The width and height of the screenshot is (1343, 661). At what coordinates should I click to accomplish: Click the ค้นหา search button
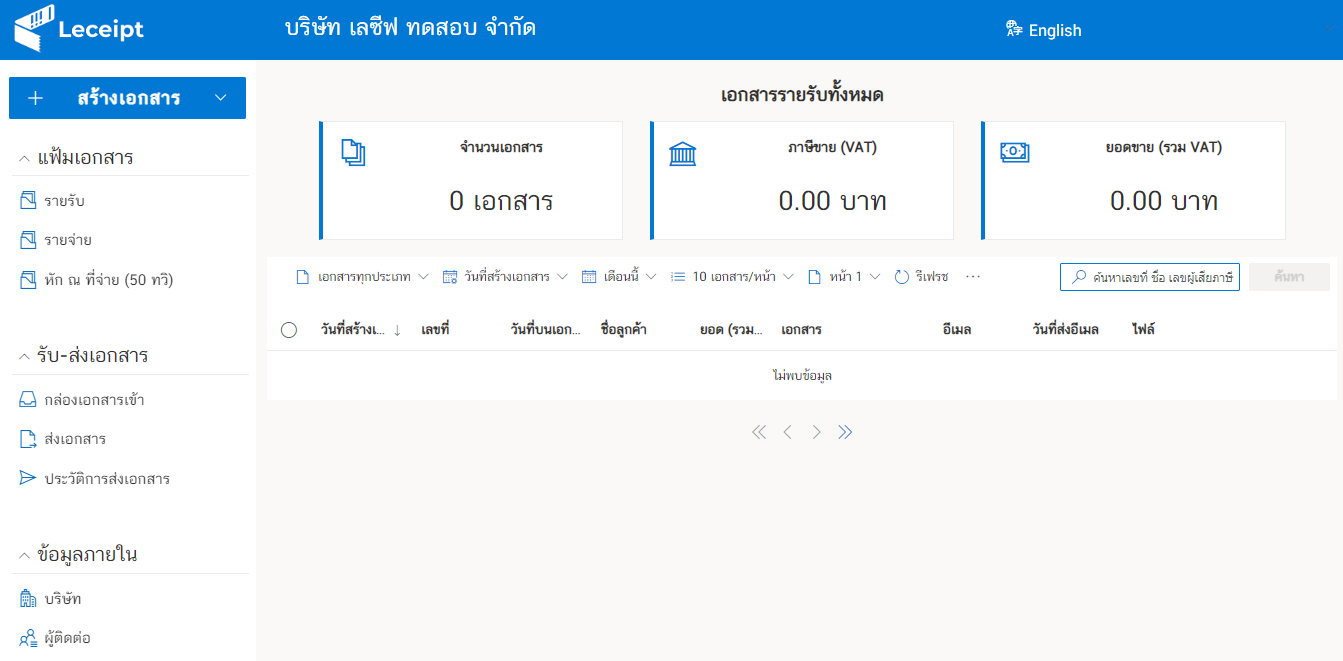coord(1289,276)
